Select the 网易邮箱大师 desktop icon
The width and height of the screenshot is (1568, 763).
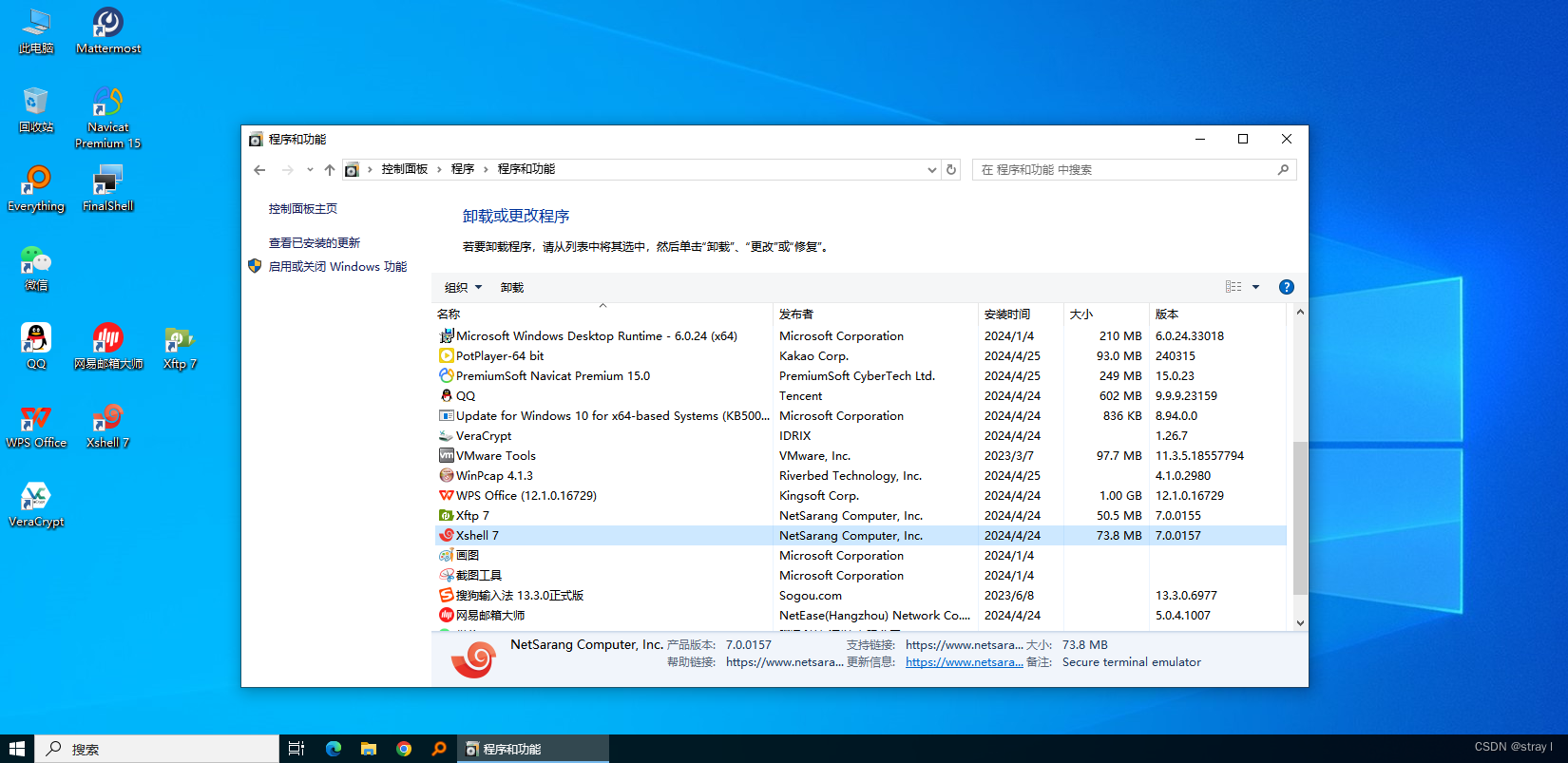(107, 346)
